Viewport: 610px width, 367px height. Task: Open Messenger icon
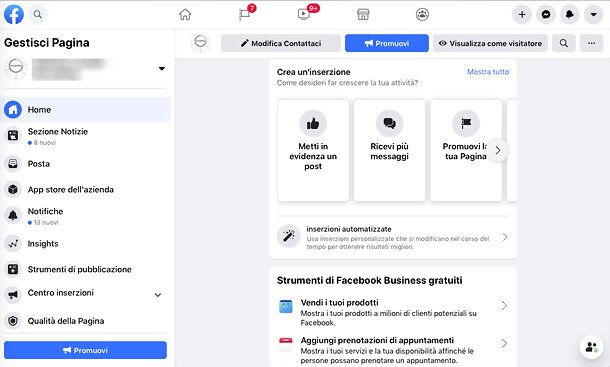tap(546, 14)
